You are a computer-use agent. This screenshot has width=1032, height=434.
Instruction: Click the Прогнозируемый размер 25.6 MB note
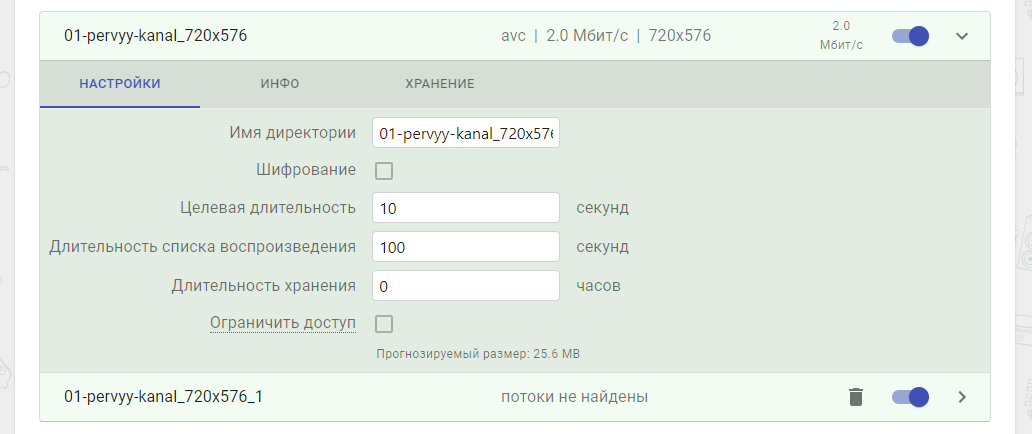(478, 354)
